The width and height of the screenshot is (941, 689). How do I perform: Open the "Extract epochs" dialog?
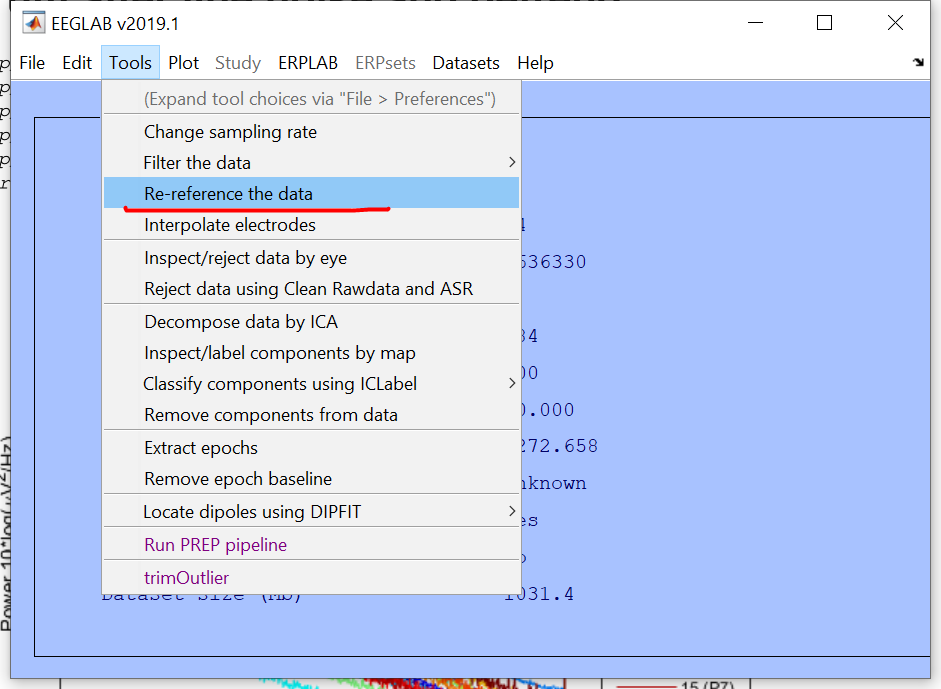tap(201, 447)
